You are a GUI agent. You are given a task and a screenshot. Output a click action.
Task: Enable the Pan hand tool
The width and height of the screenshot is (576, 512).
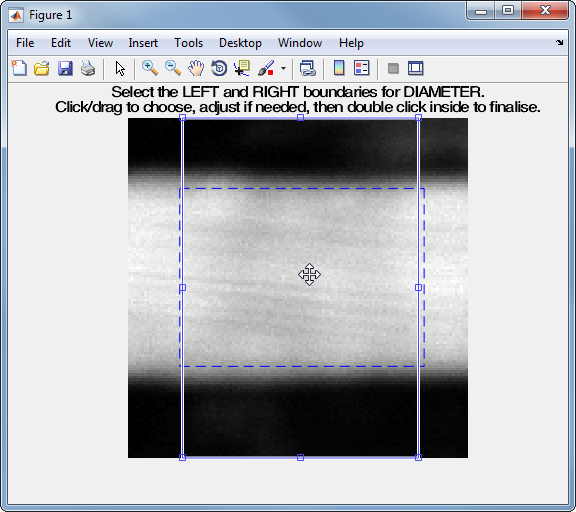pyautogui.click(x=196, y=68)
